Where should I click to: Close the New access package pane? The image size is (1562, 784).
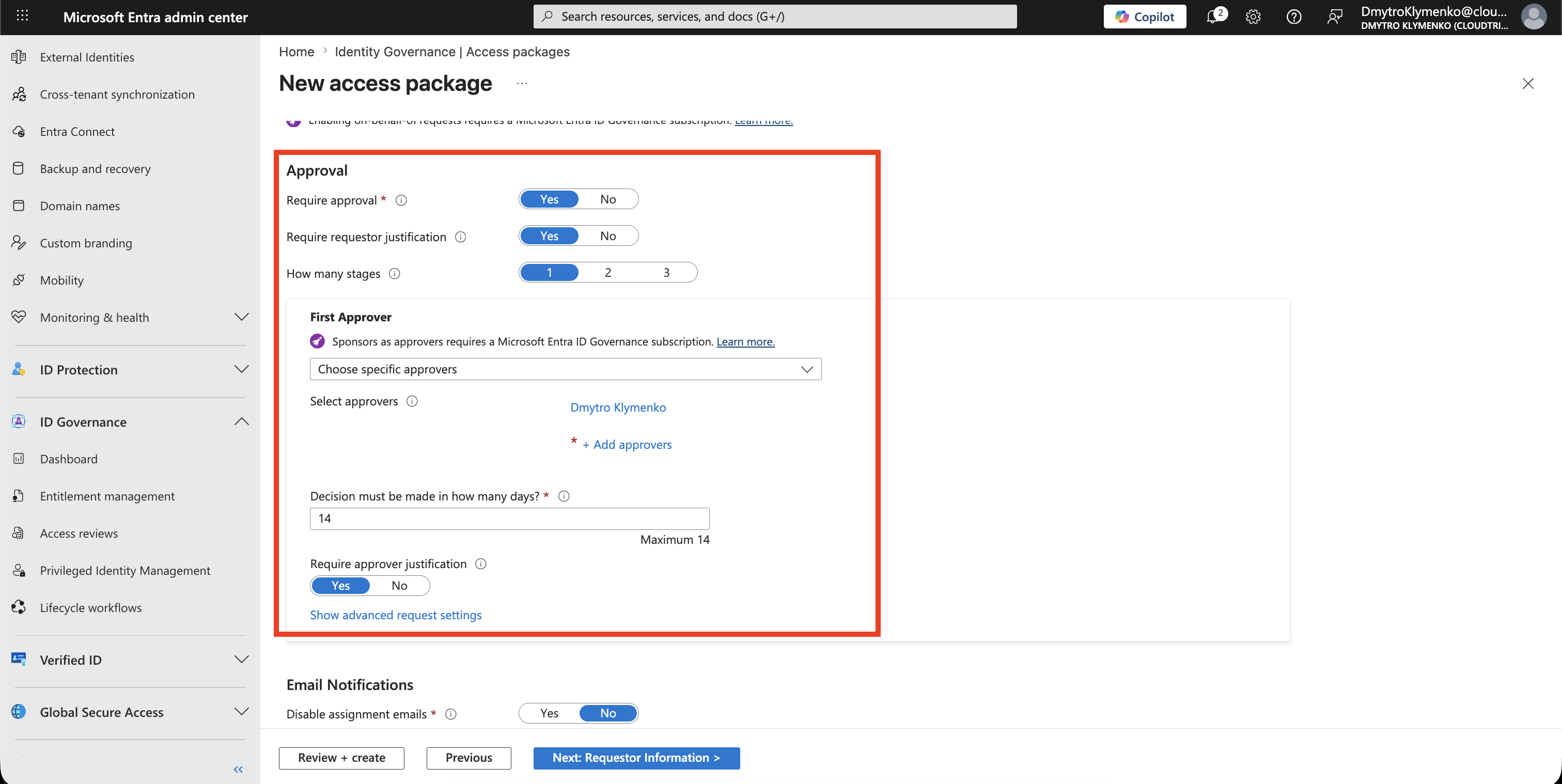1528,83
